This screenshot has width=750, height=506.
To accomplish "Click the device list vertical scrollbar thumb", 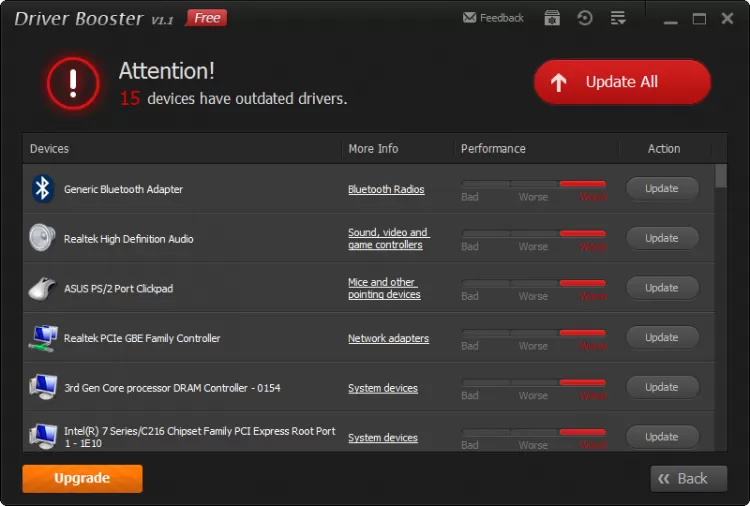I will tap(721, 176).
